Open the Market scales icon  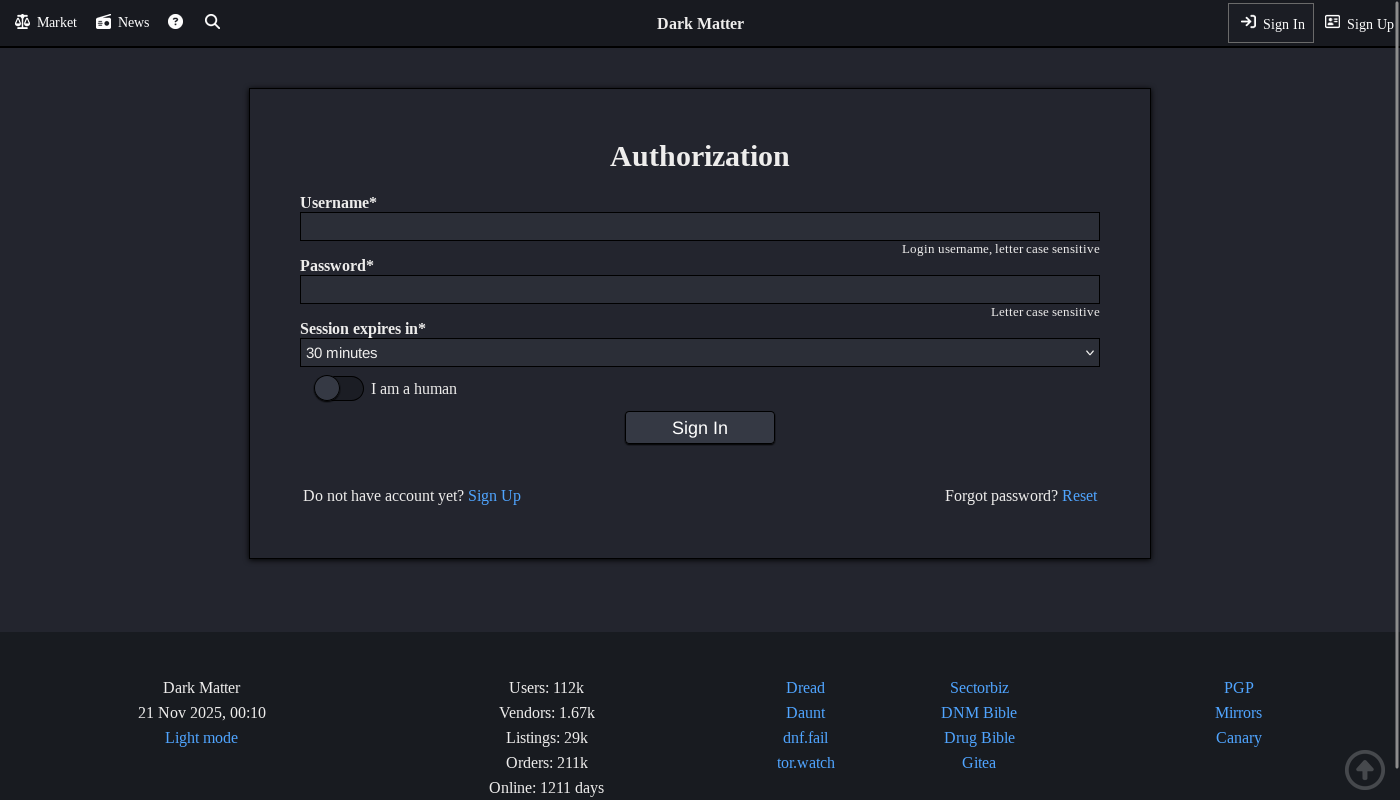(x=22, y=21)
